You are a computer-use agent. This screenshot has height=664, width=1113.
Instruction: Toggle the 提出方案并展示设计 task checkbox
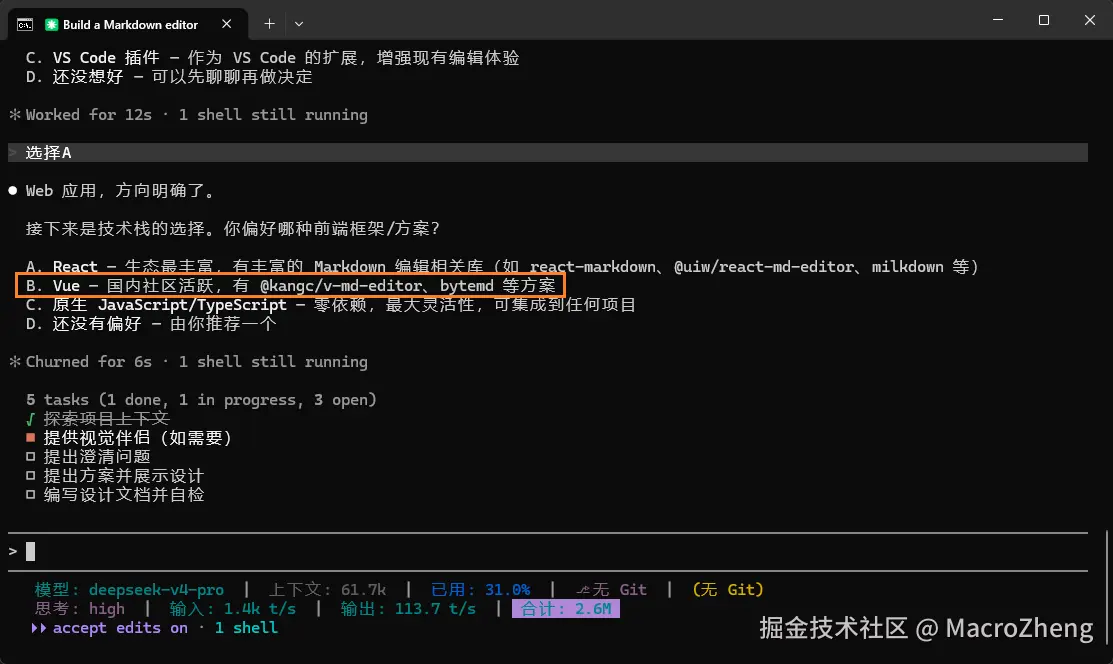(x=31, y=476)
